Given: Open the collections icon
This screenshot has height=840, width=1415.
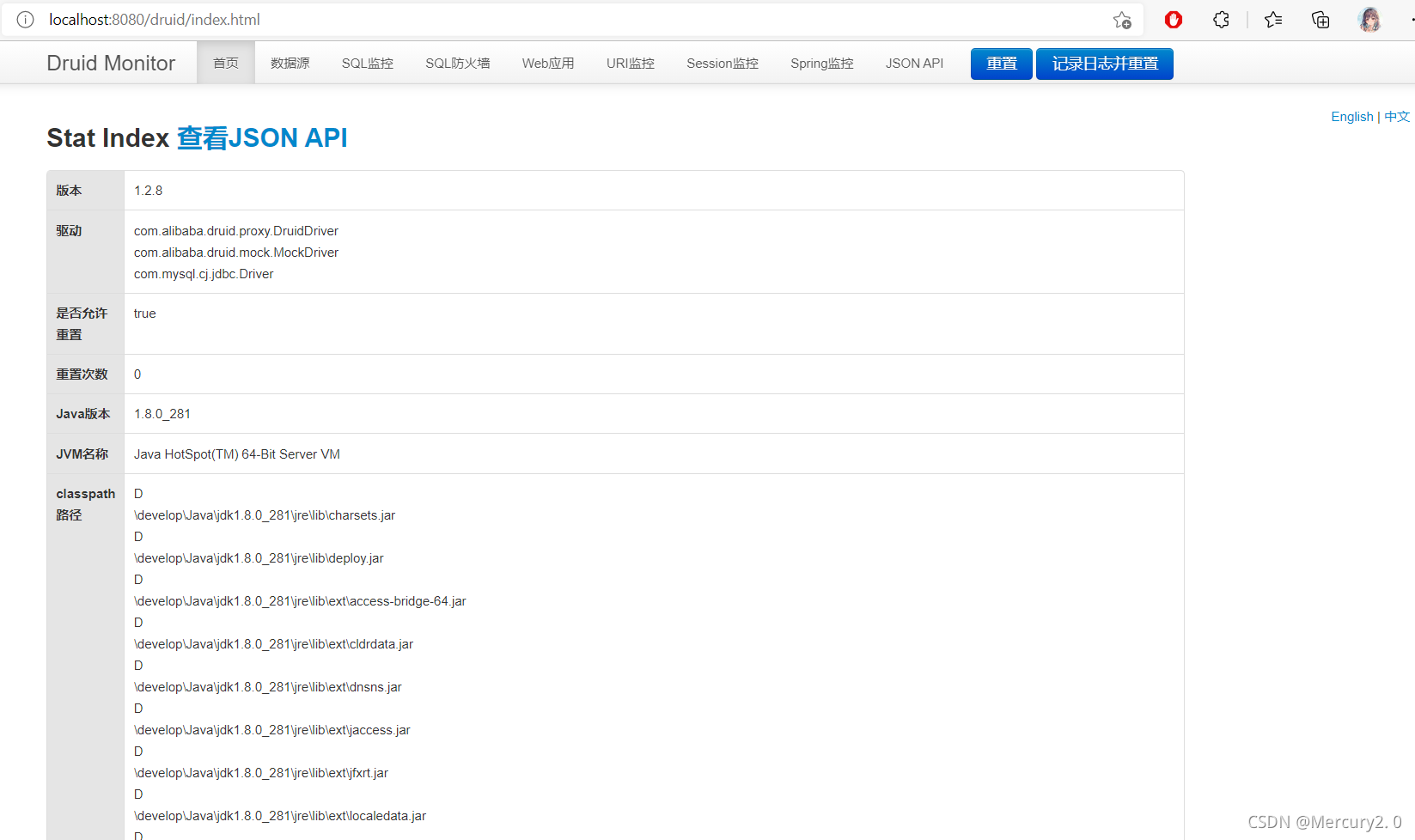Looking at the screenshot, I should 1320,19.
